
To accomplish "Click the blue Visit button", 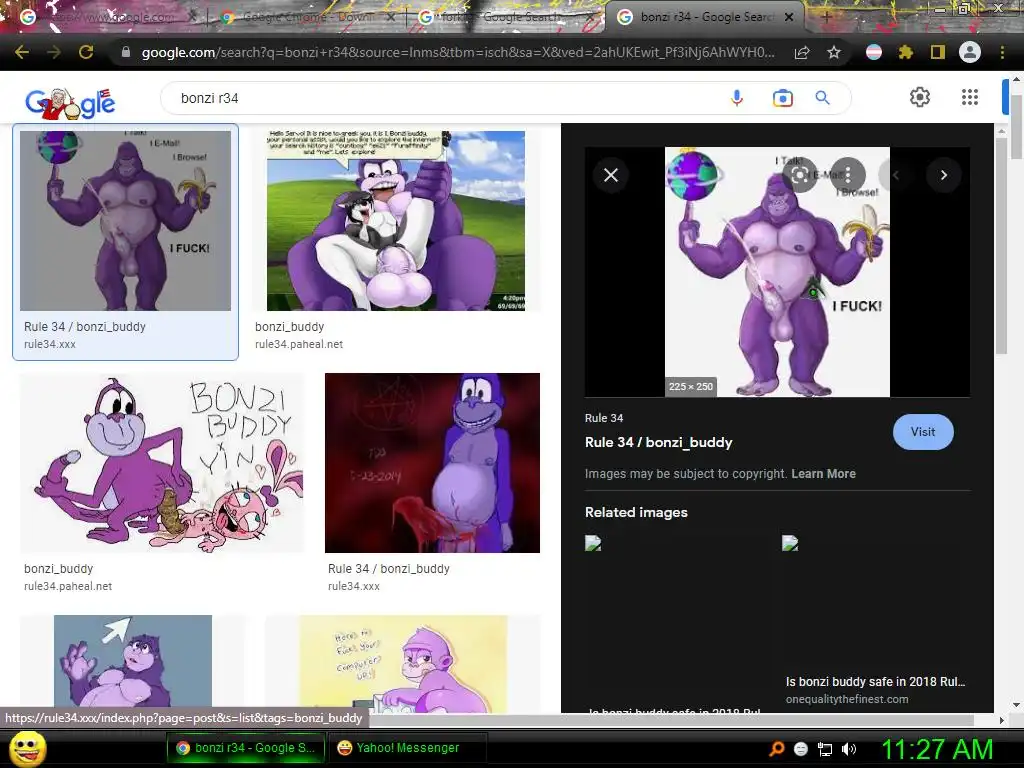I will tap(923, 432).
